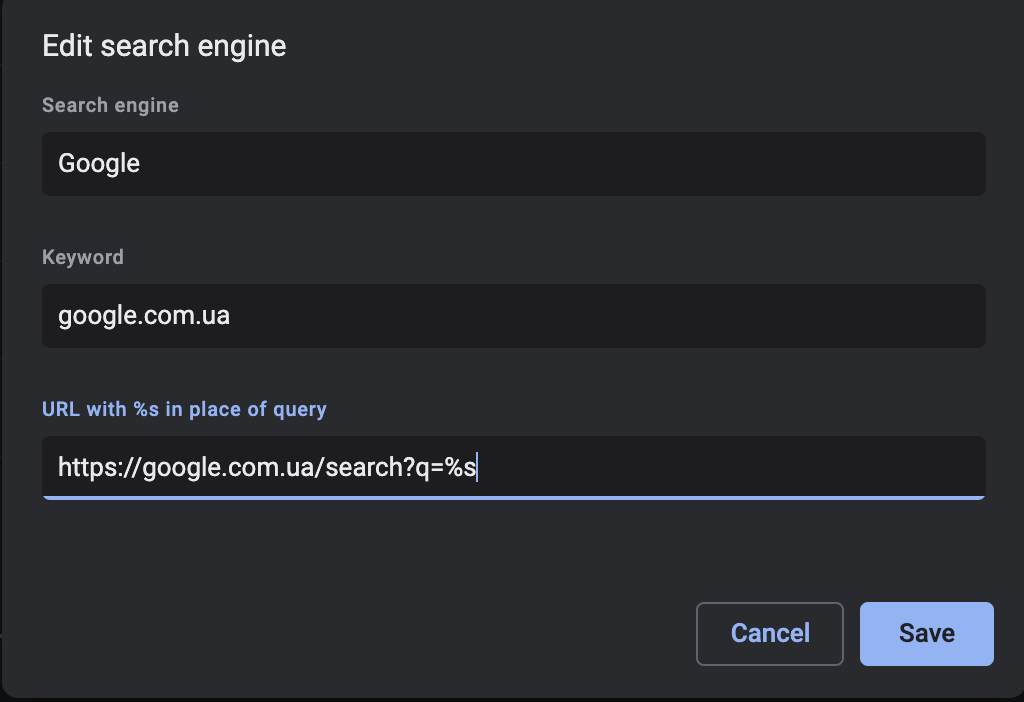Click the Save button
The image size is (1024, 702).
click(926, 633)
